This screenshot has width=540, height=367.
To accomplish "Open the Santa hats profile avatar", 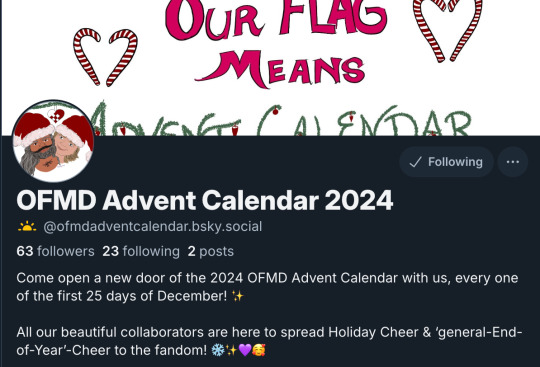I will point(53,141).
